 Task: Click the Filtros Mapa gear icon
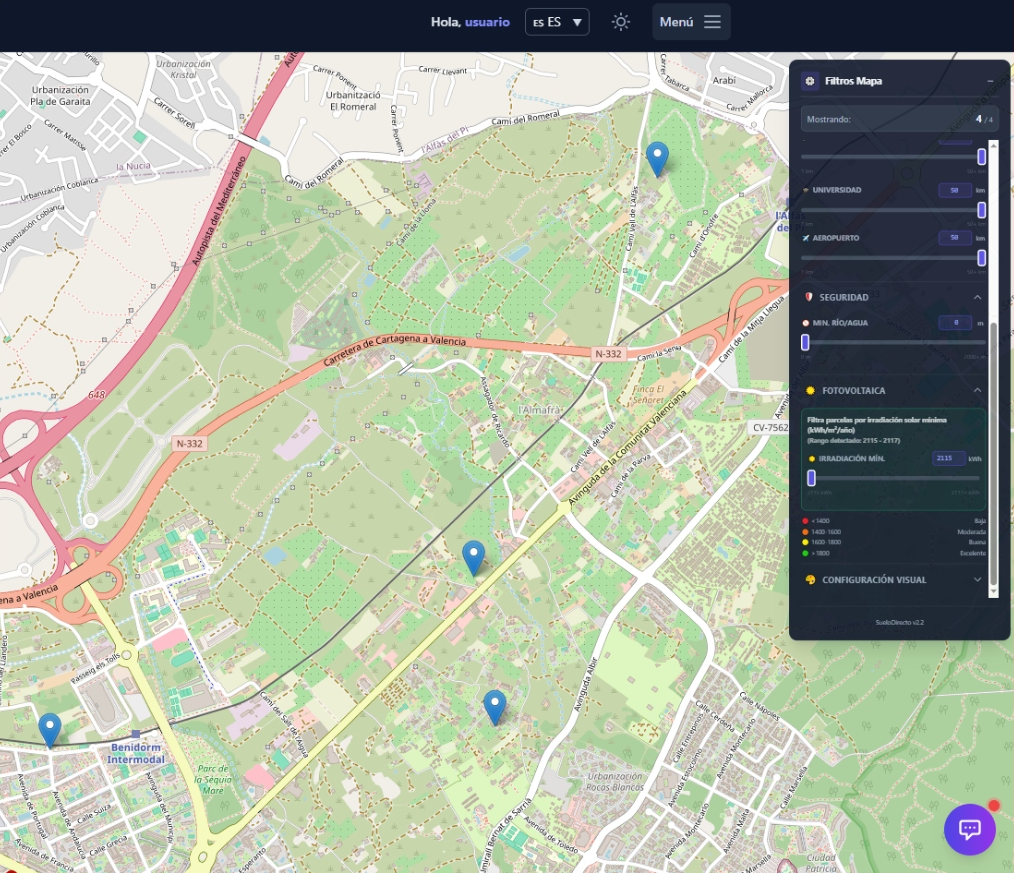pos(810,81)
